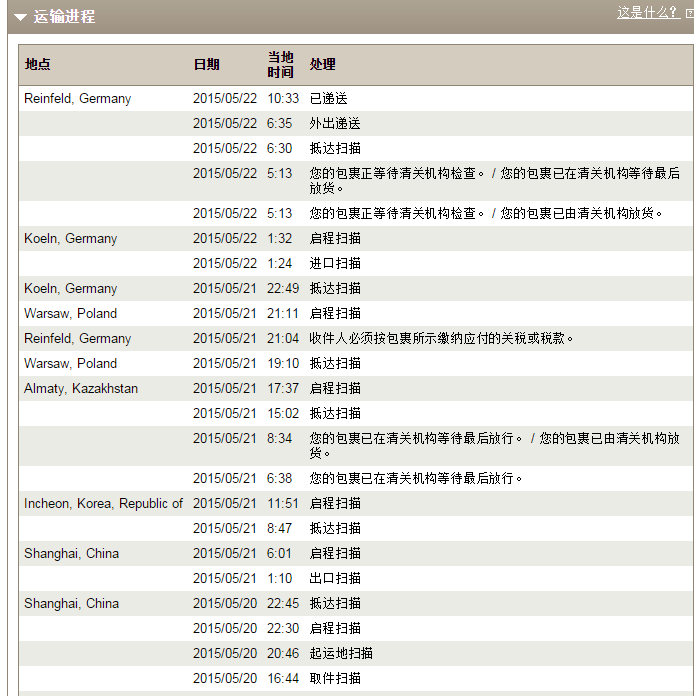Open the 这是什么? help link

[647, 13]
